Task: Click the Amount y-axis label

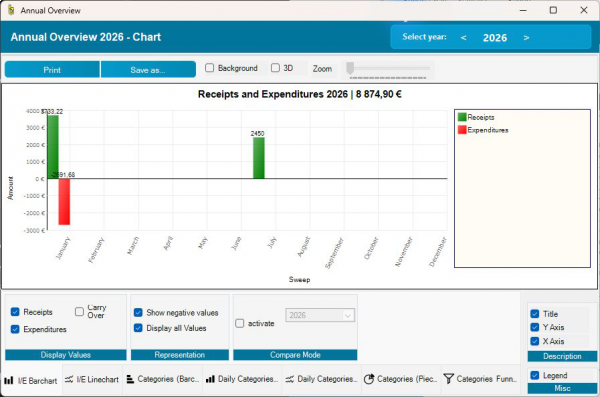Action: 10,188
